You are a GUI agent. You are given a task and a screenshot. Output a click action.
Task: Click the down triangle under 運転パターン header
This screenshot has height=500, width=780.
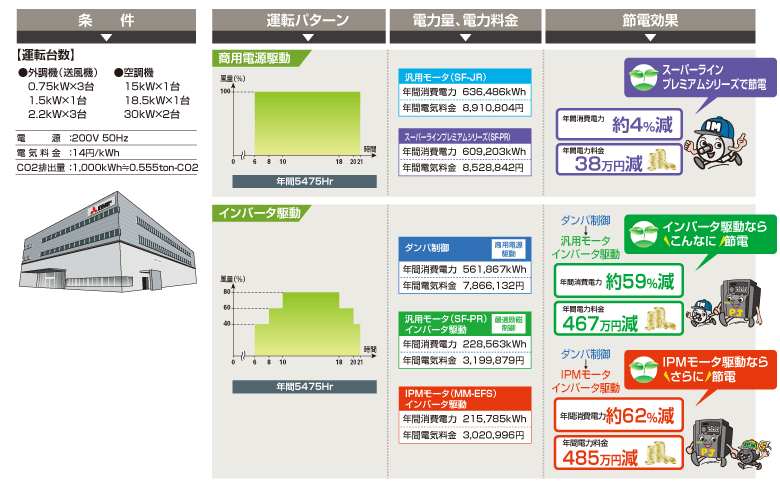pyautogui.click(x=308, y=37)
